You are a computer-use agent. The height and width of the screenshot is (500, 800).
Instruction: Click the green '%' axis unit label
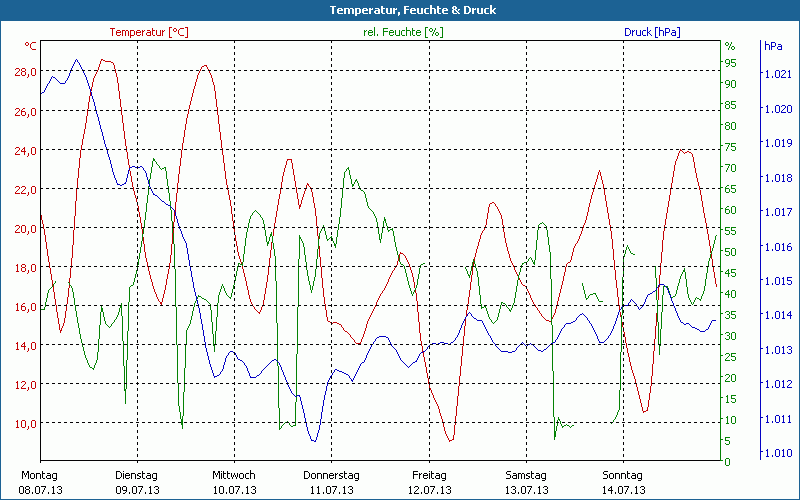click(x=729, y=46)
